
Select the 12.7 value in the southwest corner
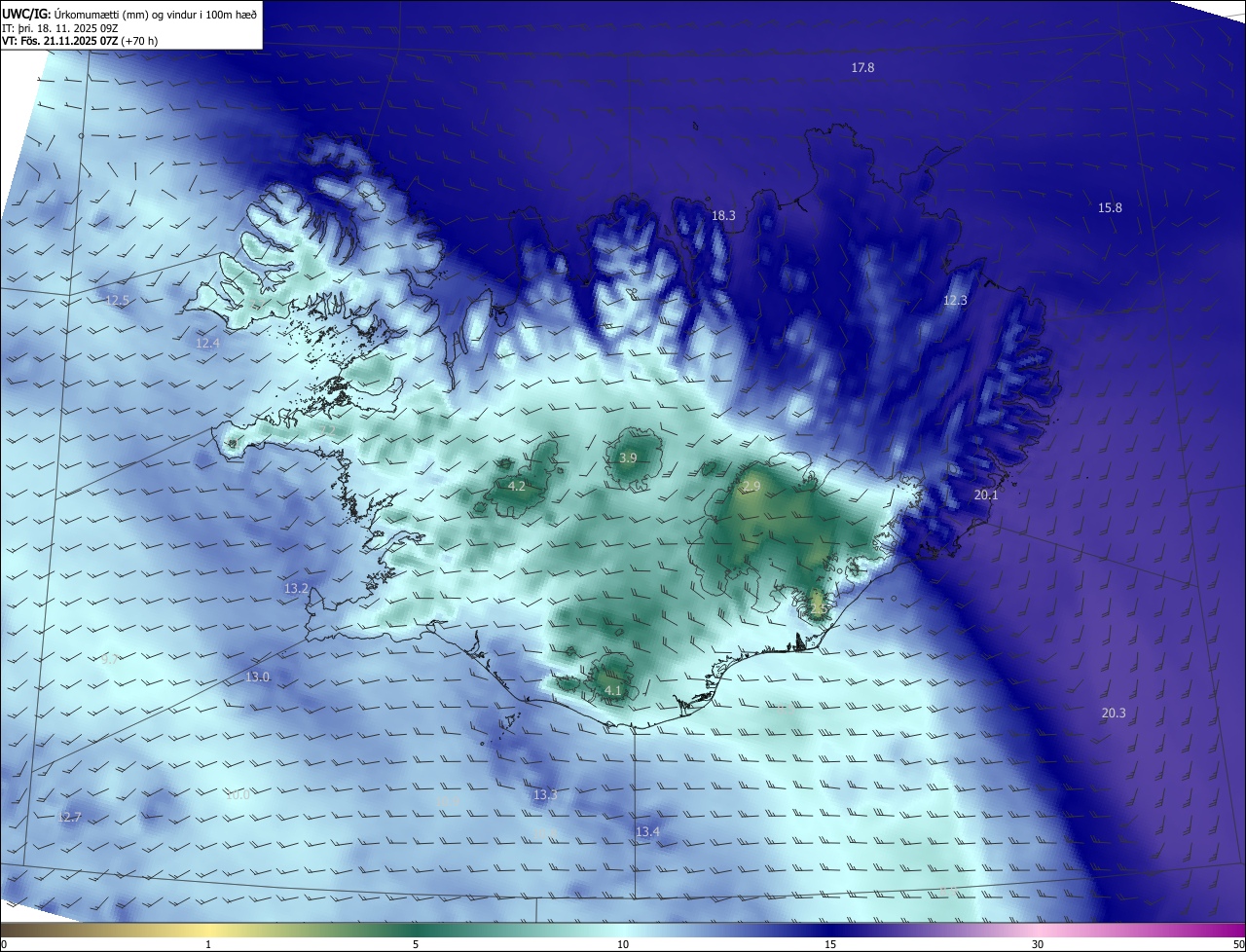pos(69,818)
